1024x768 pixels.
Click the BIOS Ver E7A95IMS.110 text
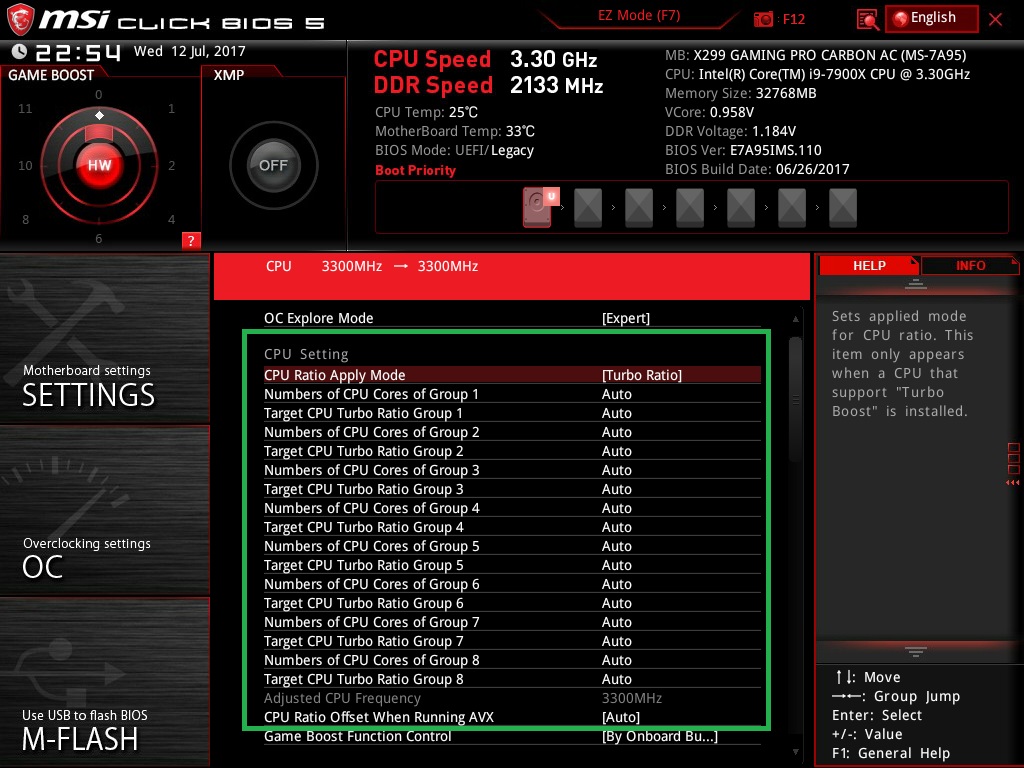pyautogui.click(x=743, y=150)
